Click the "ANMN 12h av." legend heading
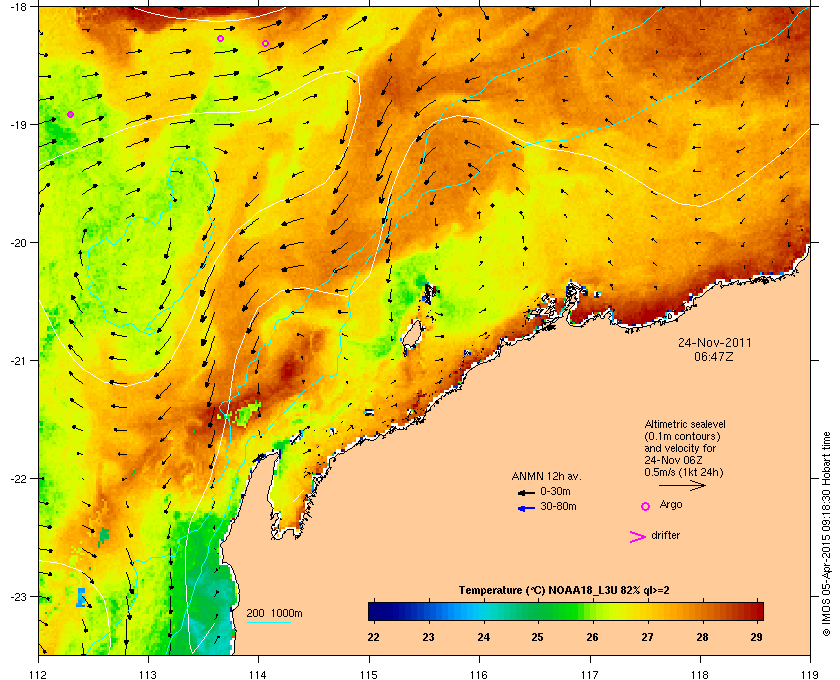Viewport: 840px width, 680px height. coord(546,476)
